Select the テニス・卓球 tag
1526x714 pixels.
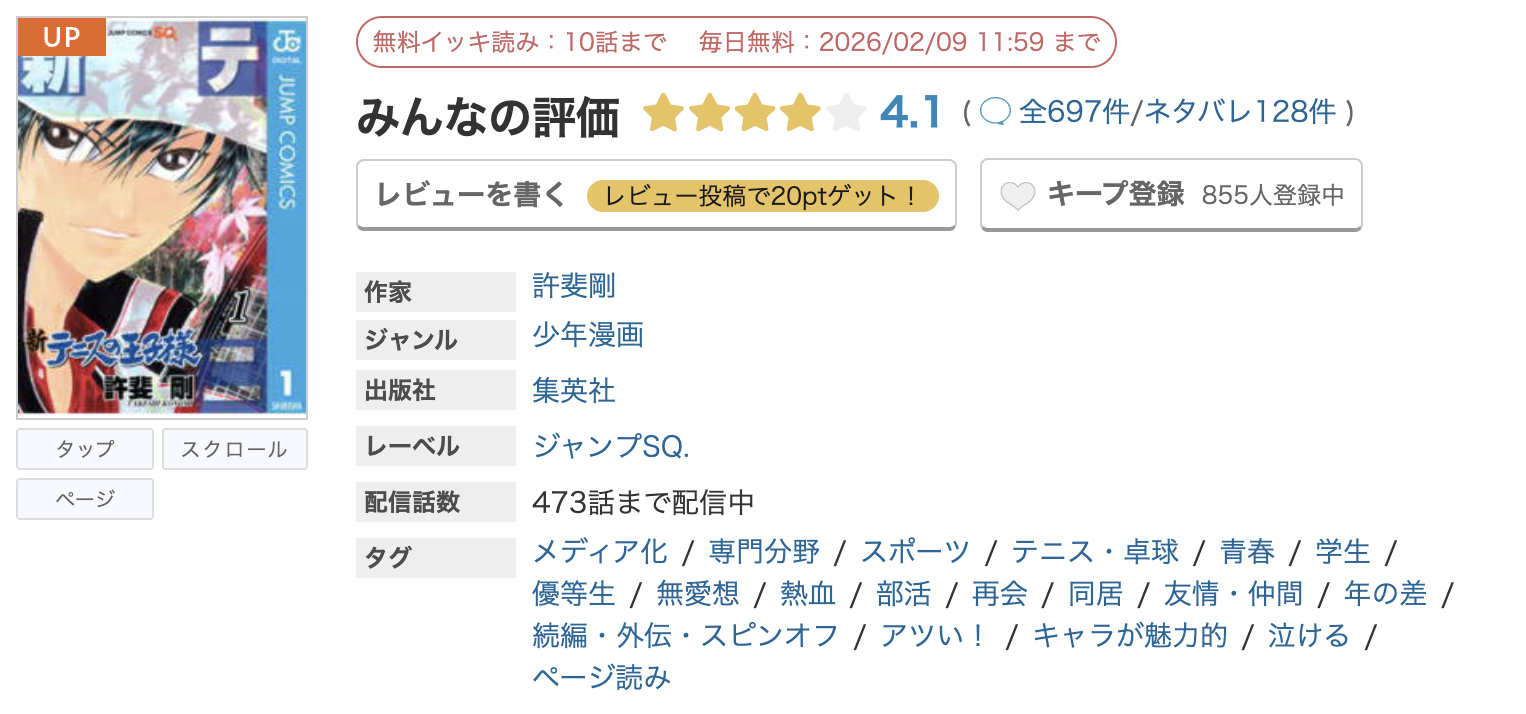click(x=1097, y=551)
